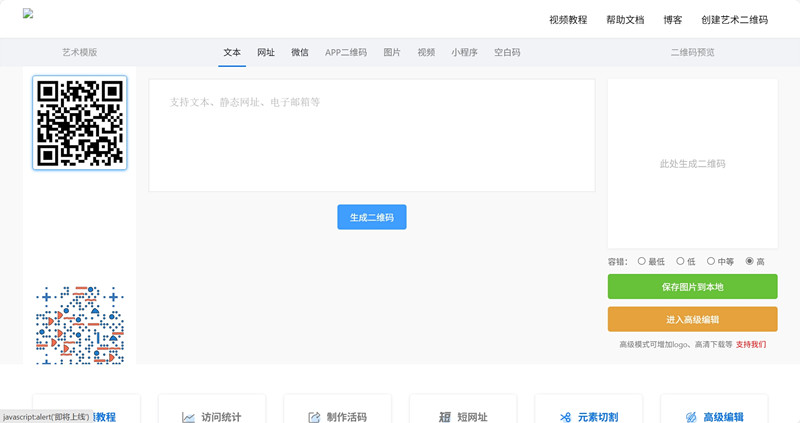Viewport: 800px width, 423px height.
Task: Open the 制作活码 card label
Action: [346, 417]
